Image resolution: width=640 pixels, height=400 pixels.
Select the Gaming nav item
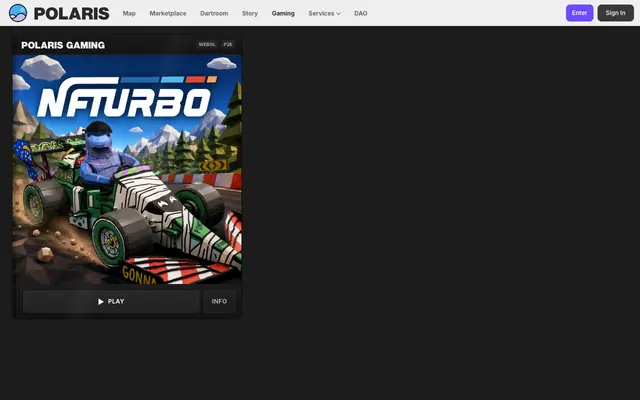pos(283,13)
